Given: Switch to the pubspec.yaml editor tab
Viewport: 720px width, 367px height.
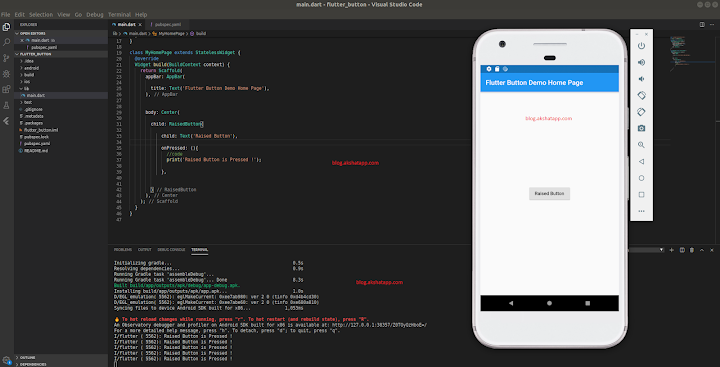Looking at the screenshot, I should 168,25.
